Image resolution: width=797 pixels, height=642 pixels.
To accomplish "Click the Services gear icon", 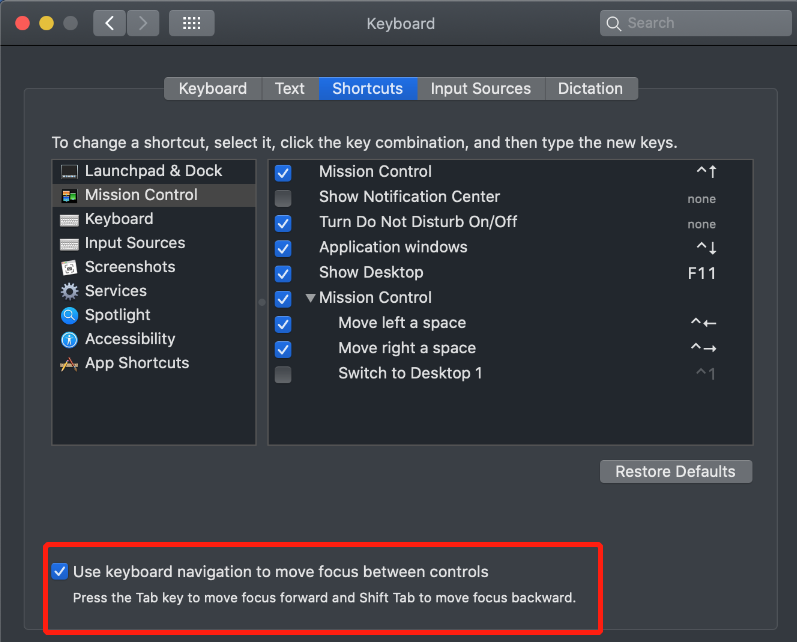I will point(69,291).
